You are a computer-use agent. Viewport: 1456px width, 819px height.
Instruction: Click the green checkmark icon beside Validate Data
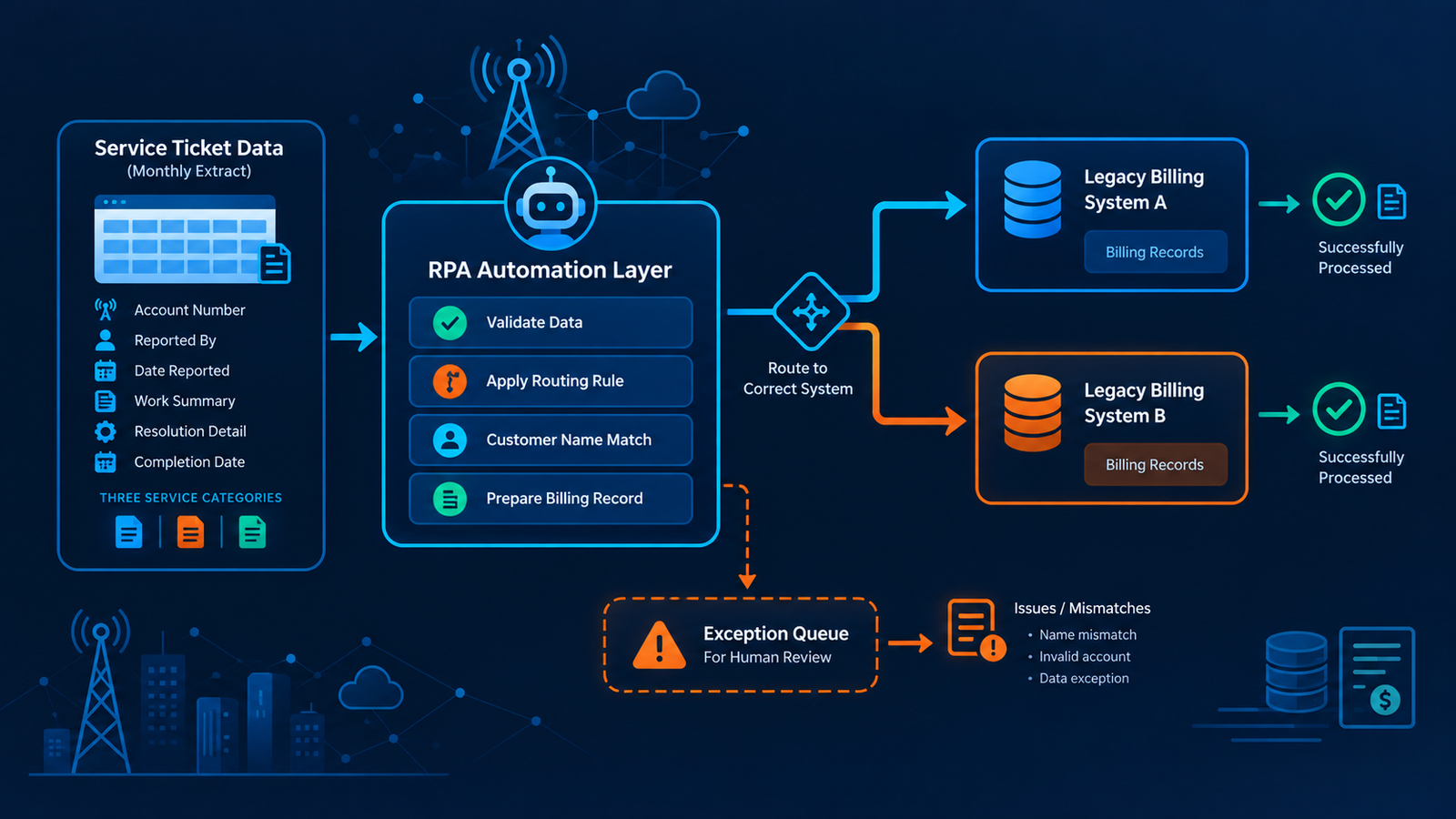click(450, 322)
